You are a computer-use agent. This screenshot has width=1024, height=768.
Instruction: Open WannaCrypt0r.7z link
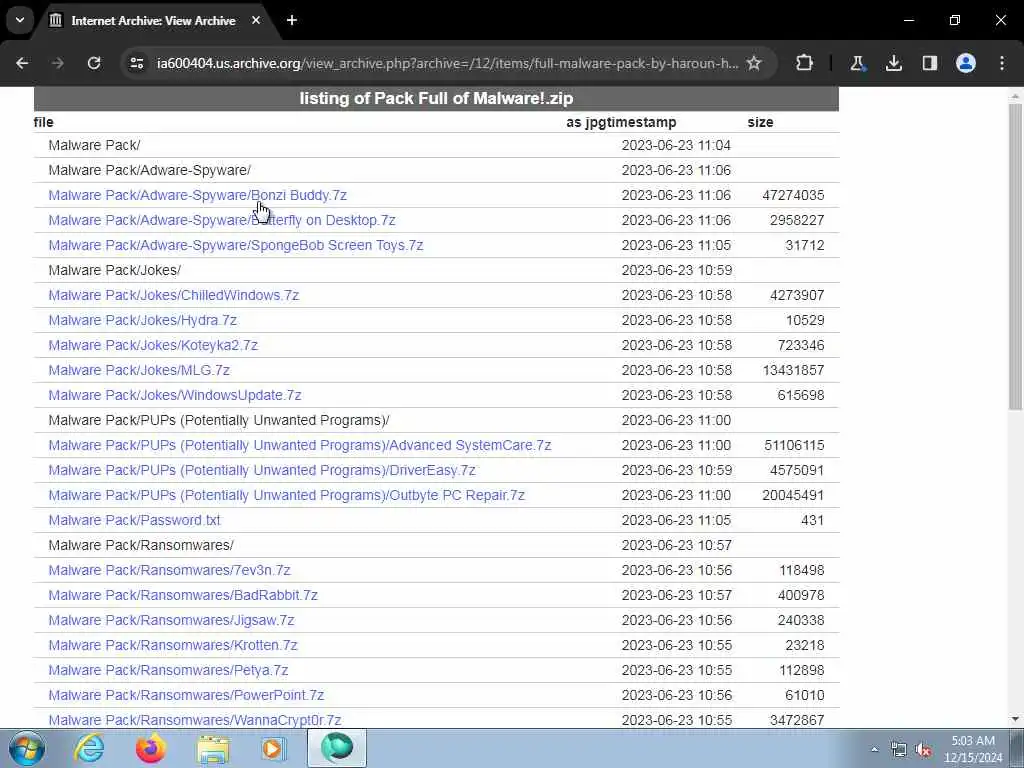click(195, 720)
